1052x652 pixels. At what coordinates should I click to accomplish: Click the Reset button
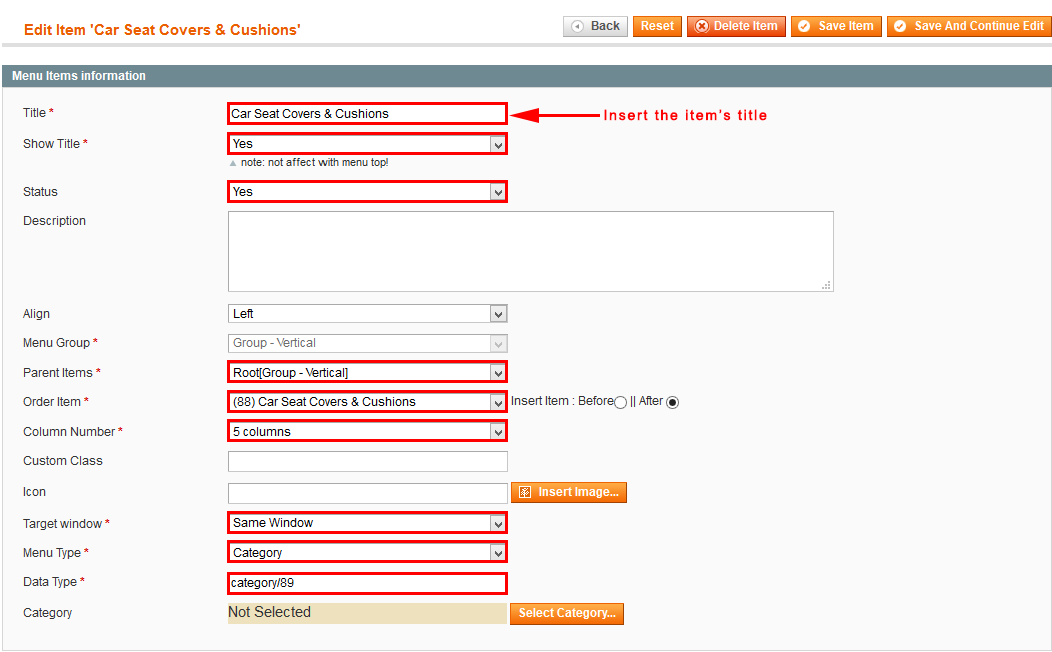657,26
